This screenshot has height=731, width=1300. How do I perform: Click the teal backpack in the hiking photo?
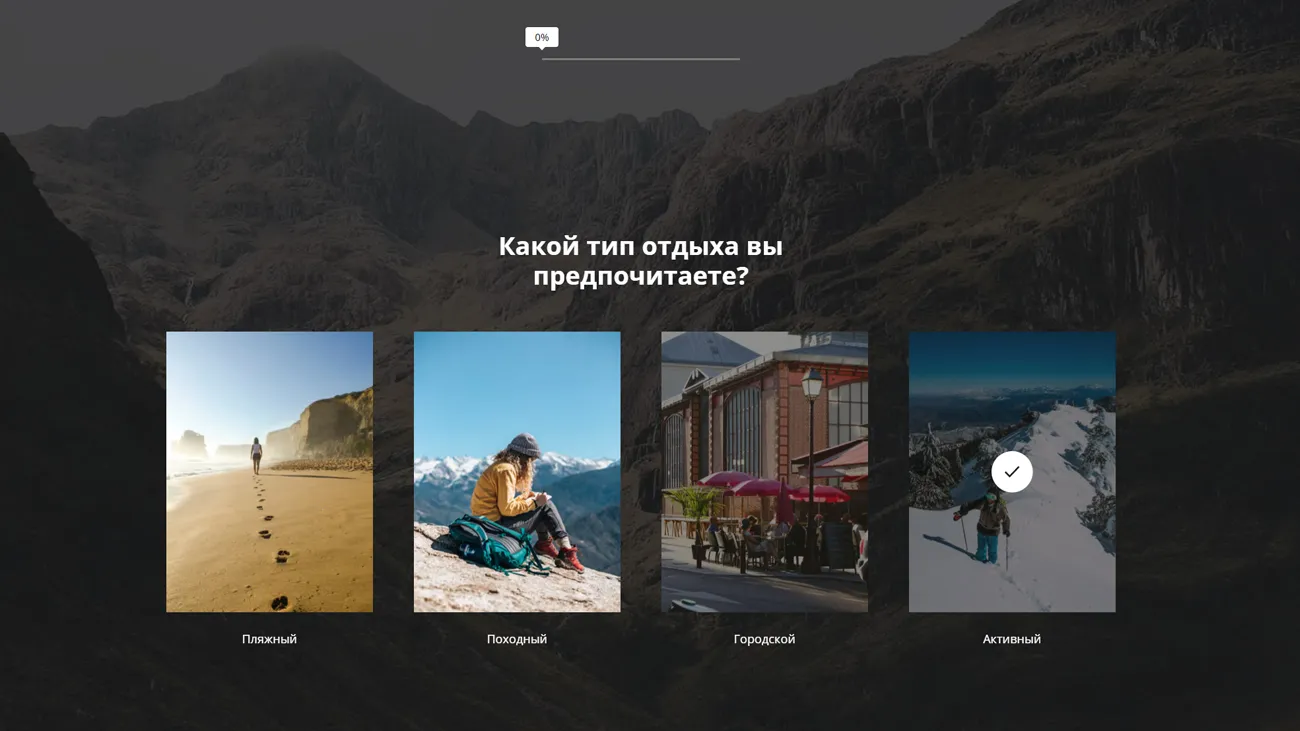[x=488, y=546]
